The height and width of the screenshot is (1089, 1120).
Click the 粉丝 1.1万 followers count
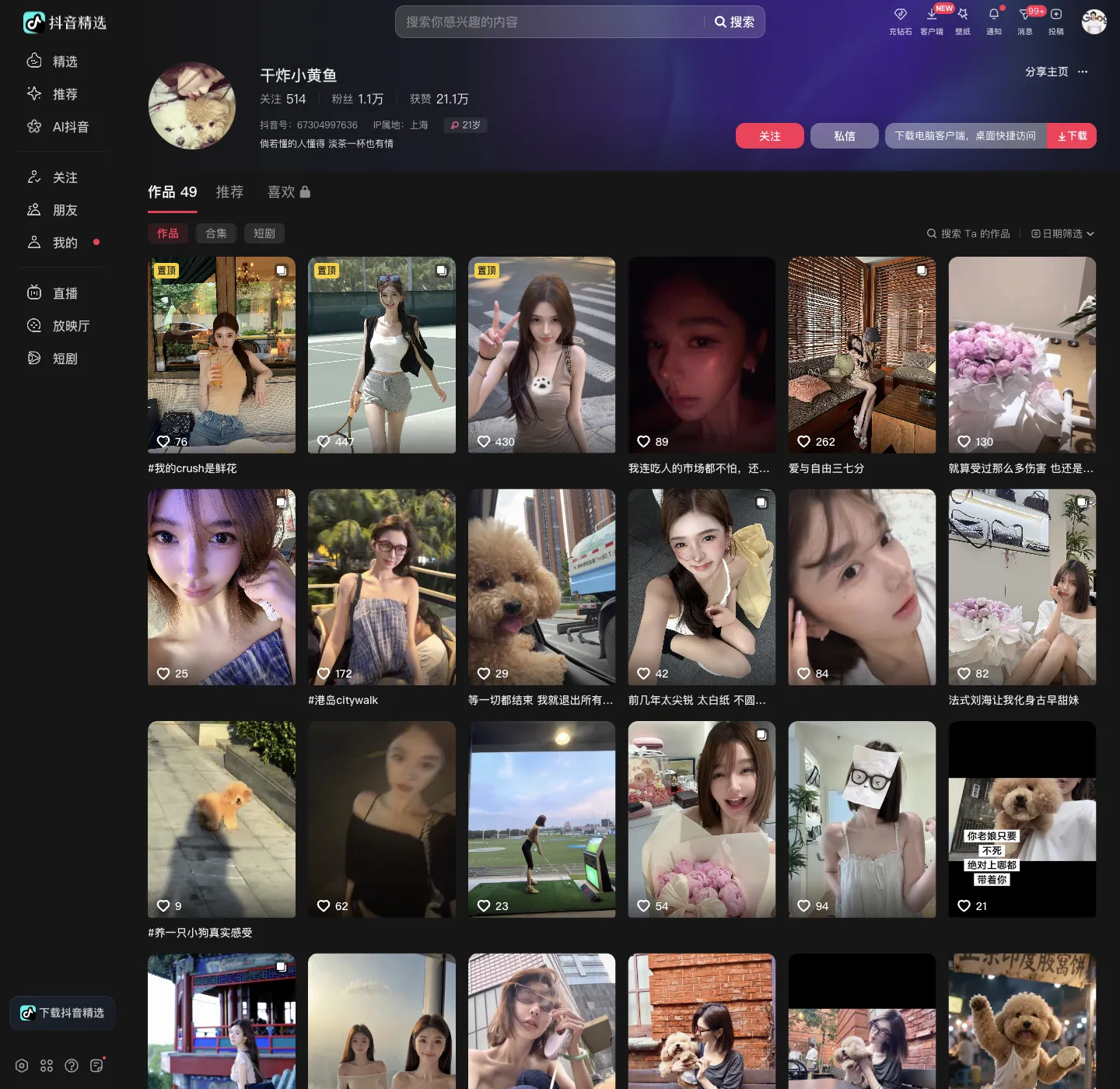tap(358, 99)
